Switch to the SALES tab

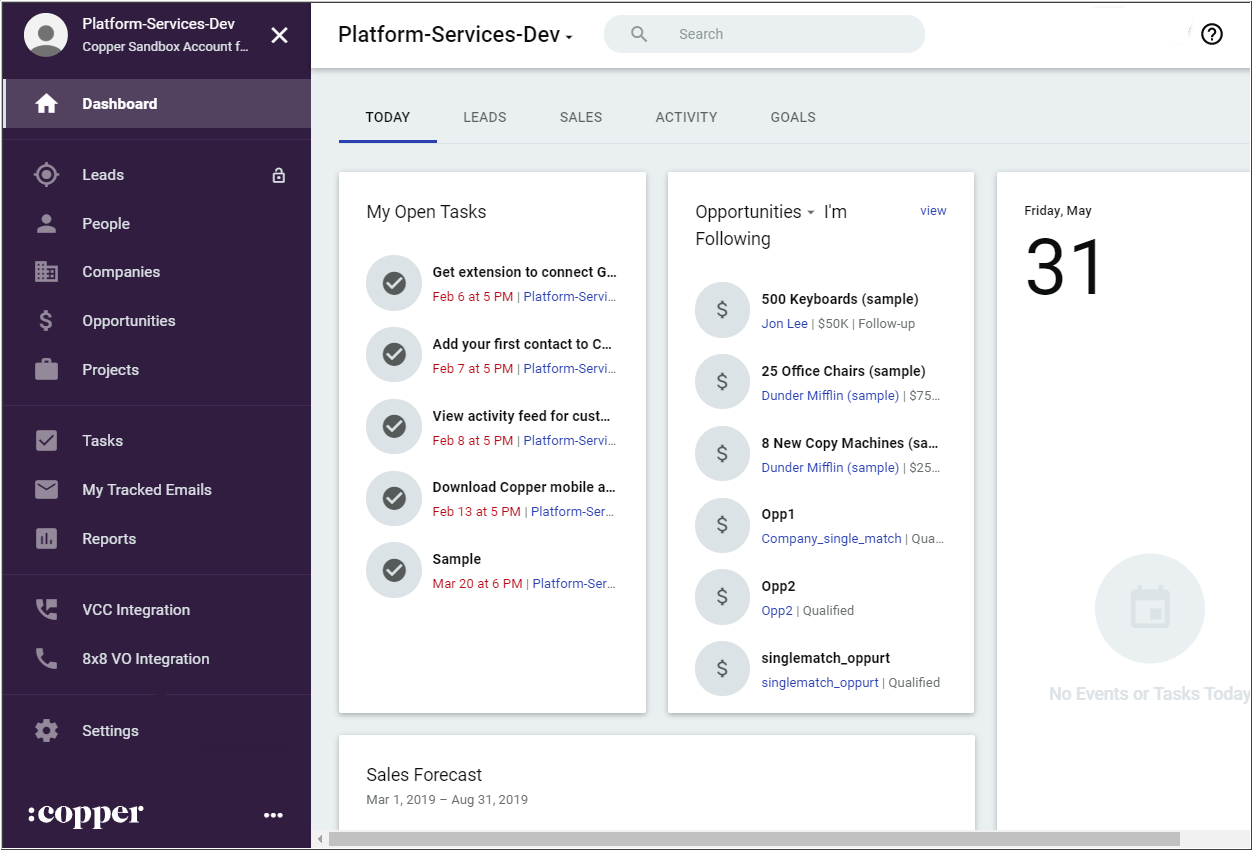pos(581,117)
